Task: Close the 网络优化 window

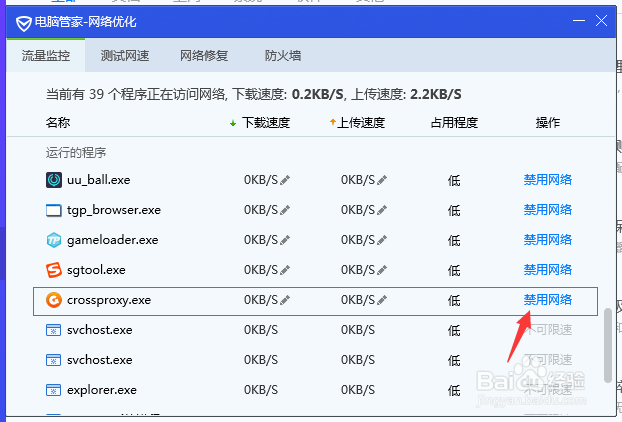Action: 601,20
